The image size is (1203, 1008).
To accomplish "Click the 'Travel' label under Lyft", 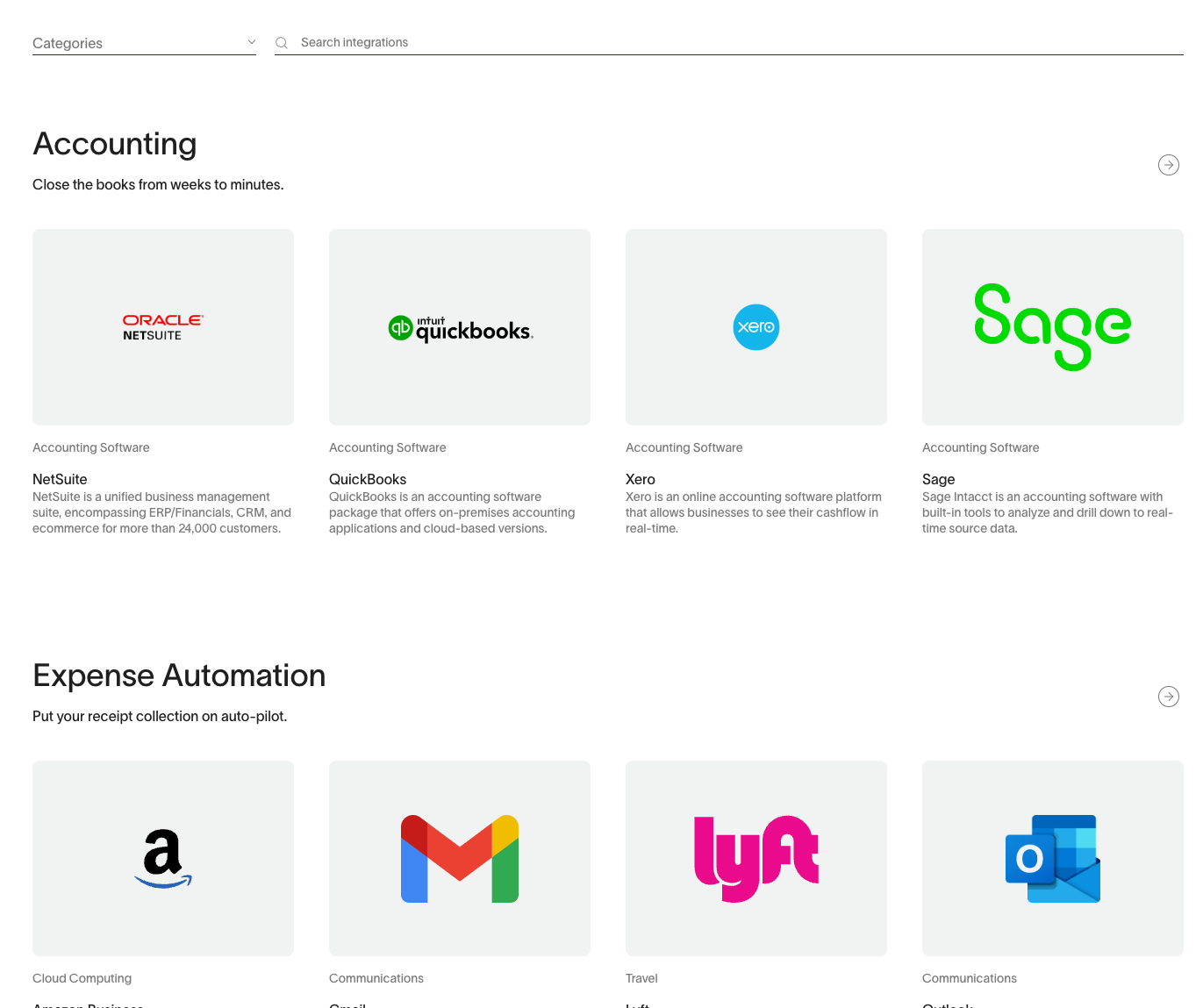I will tap(641, 978).
